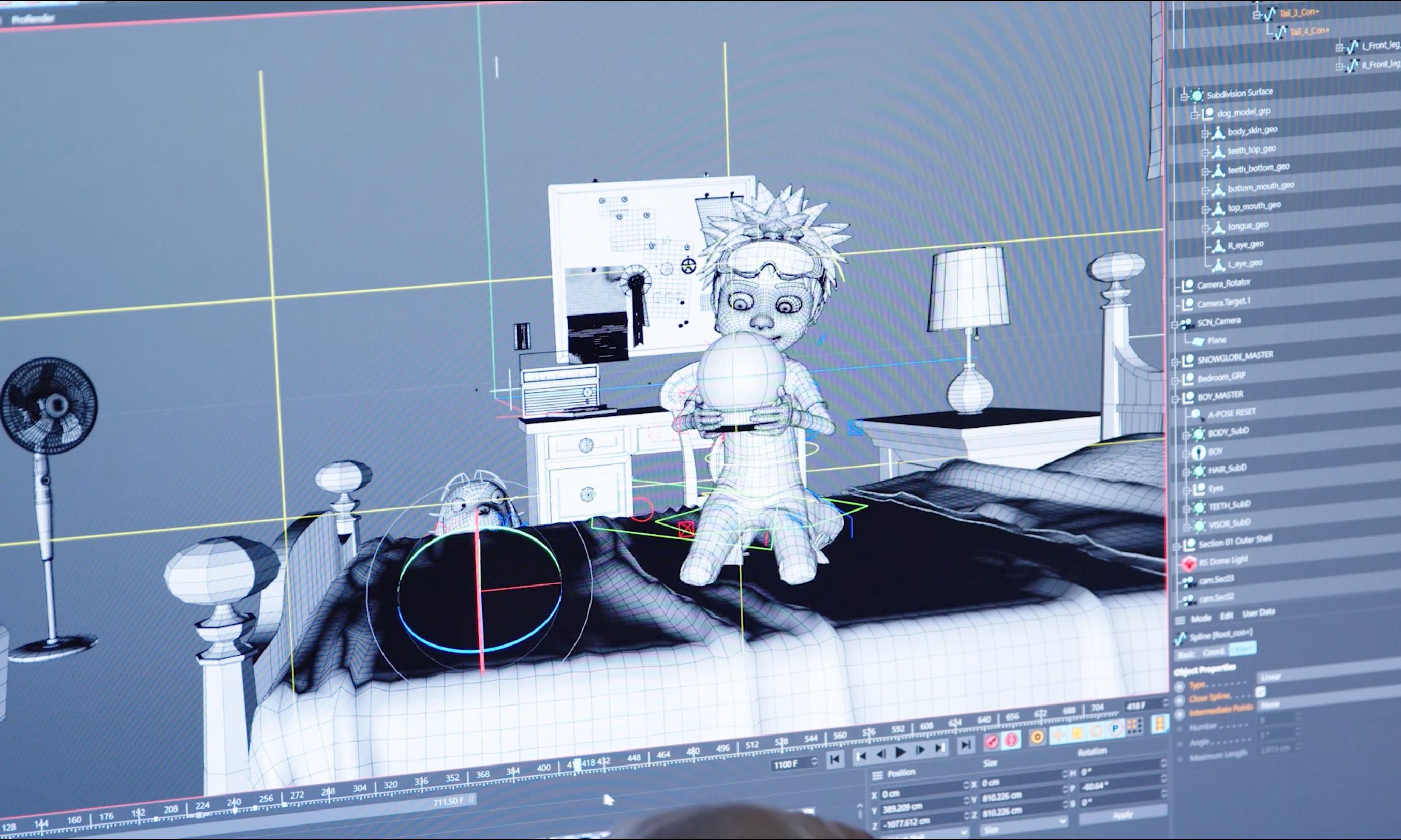Click the cam.Sec03 camera icon
The image size is (1401, 840).
coord(1188,581)
